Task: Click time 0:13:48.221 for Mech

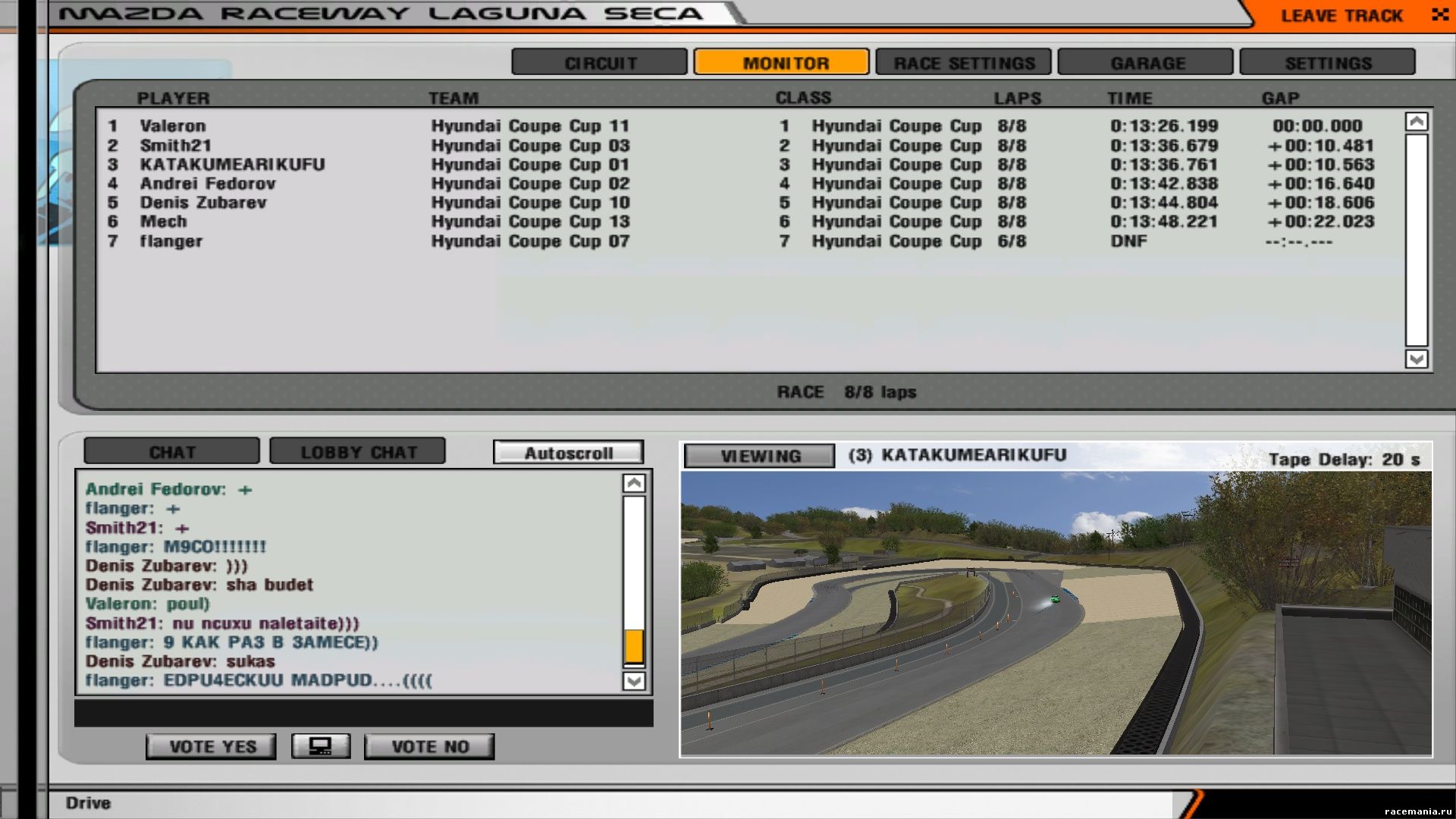Action: pyautogui.click(x=1164, y=221)
